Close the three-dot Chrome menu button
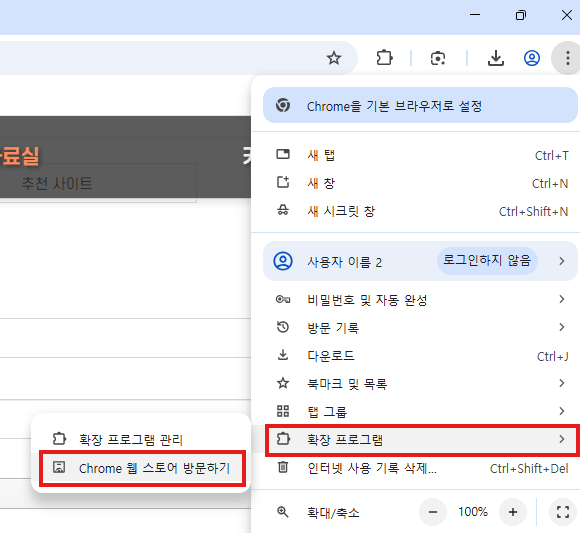This screenshot has height=533, width=580. click(x=567, y=58)
